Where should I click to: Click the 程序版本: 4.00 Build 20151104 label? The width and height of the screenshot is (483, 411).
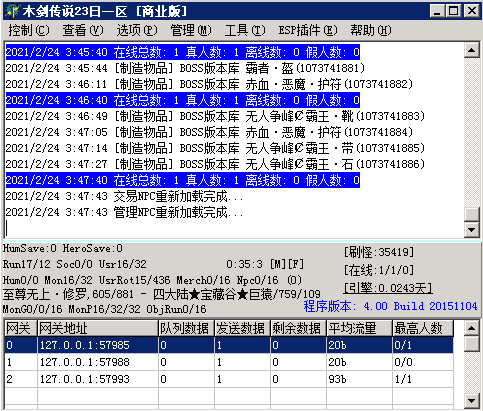coord(390,306)
